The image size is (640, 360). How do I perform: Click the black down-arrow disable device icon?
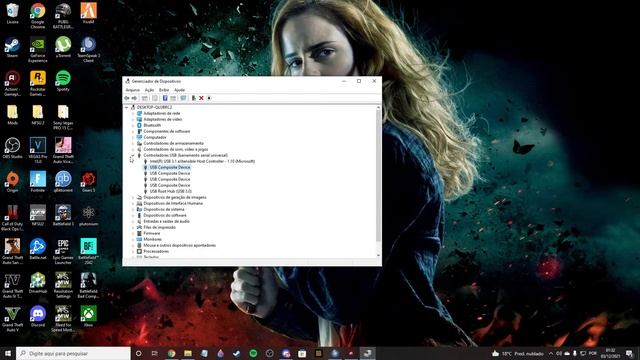point(209,98)
